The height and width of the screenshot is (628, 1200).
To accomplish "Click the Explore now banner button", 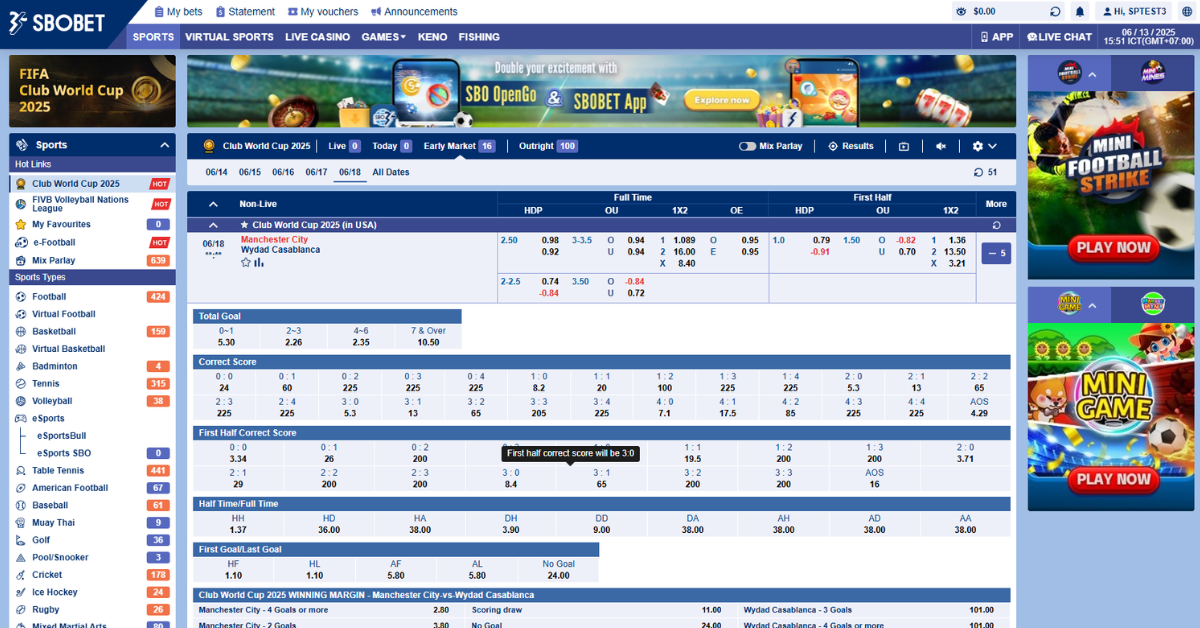I will [x=722, y=100].
